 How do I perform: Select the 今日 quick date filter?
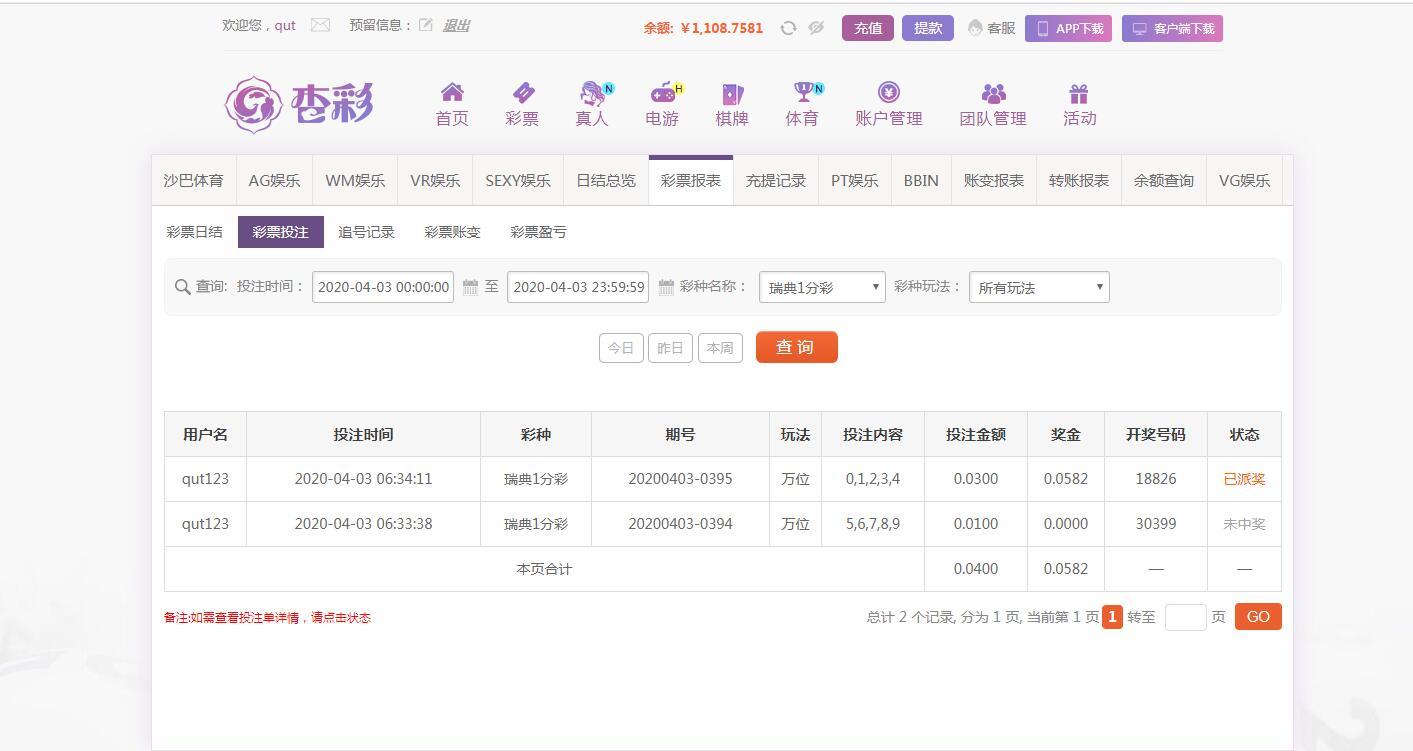click(x=621, y=348)
